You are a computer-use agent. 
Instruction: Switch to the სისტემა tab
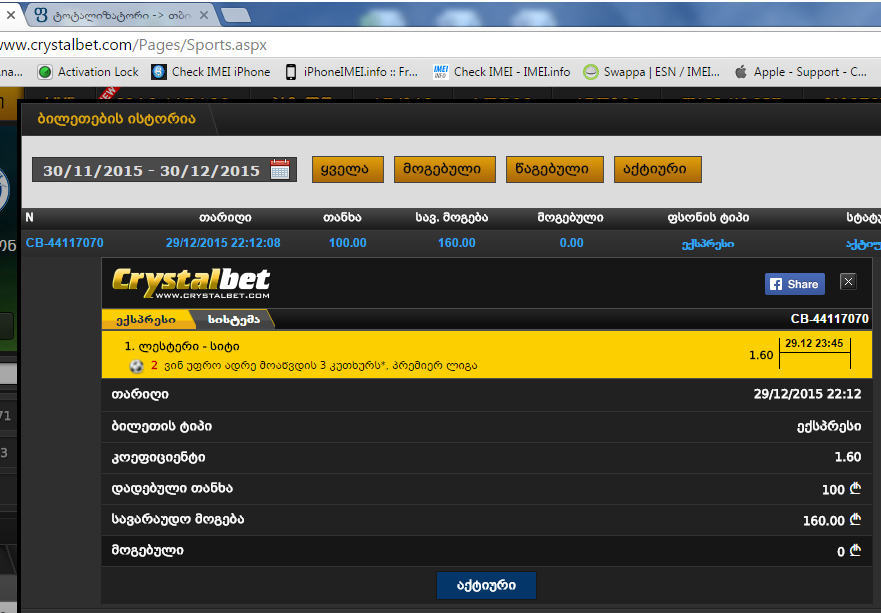[234, 319]
